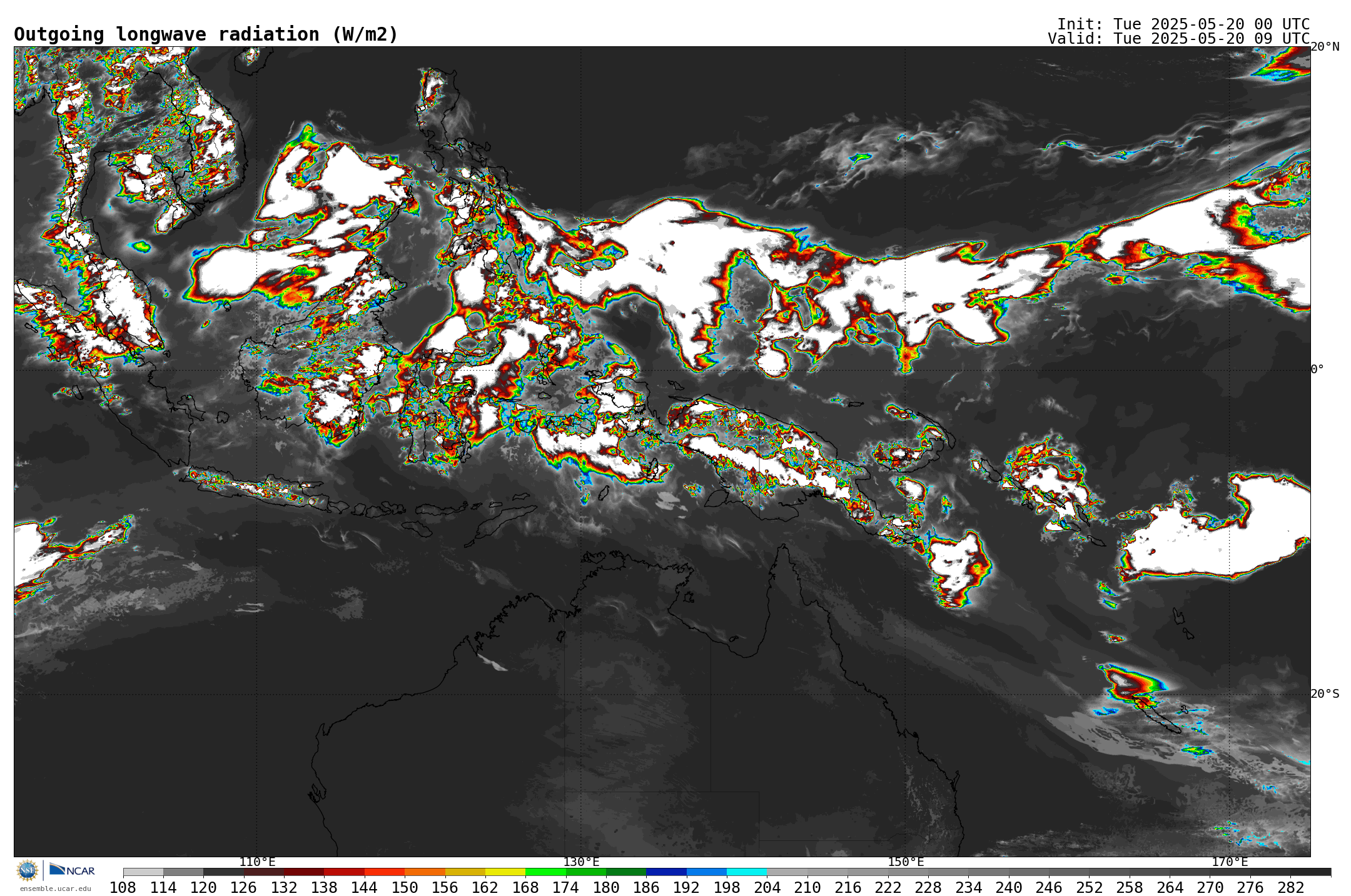Image resolution: width=1351 pixels, height=896 pixels.
Task: Pick the bright green 168 colorbar swatch
Action: pyautogui.click(x=545, y=872)
